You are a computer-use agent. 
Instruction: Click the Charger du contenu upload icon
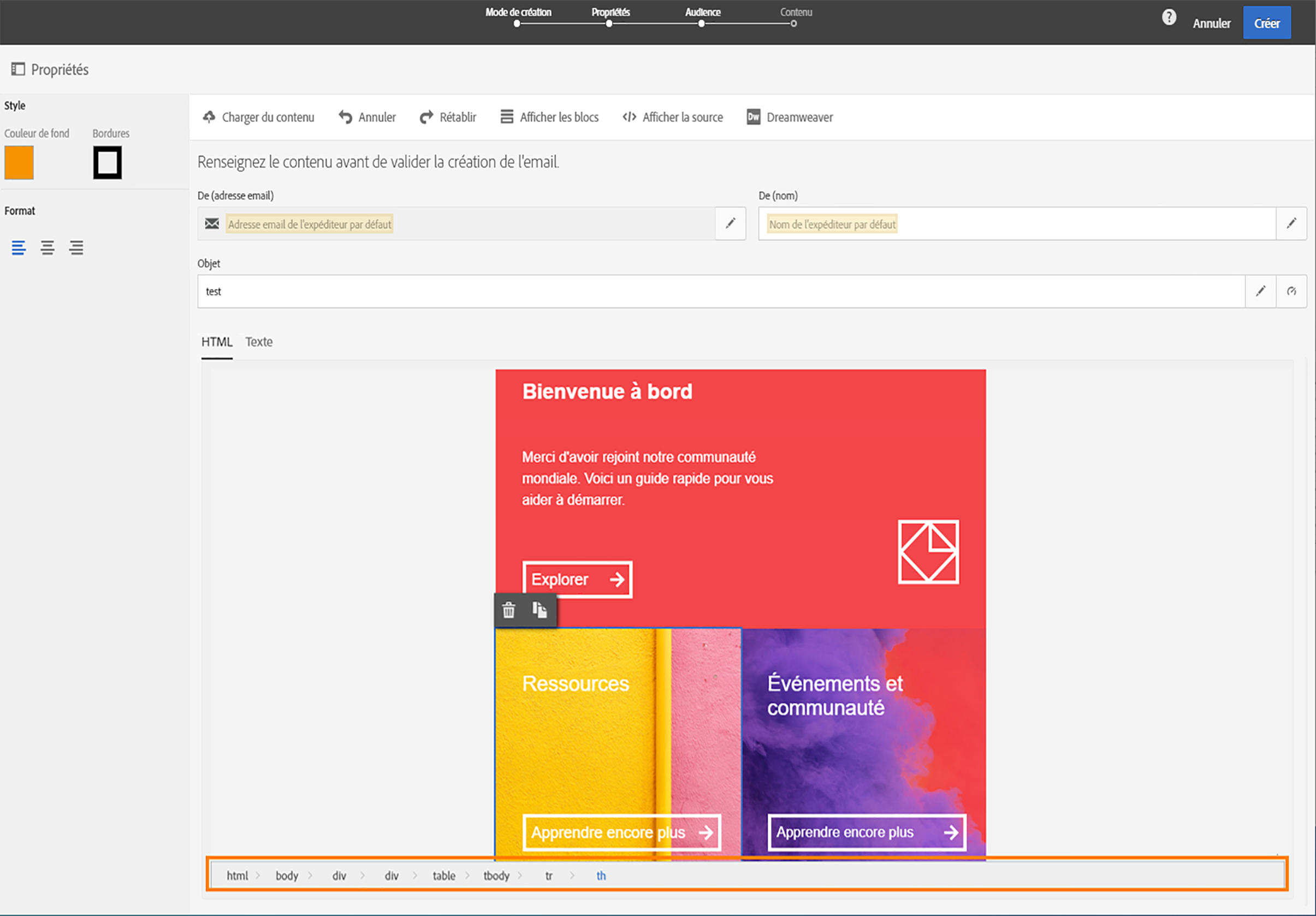point(209,117)
